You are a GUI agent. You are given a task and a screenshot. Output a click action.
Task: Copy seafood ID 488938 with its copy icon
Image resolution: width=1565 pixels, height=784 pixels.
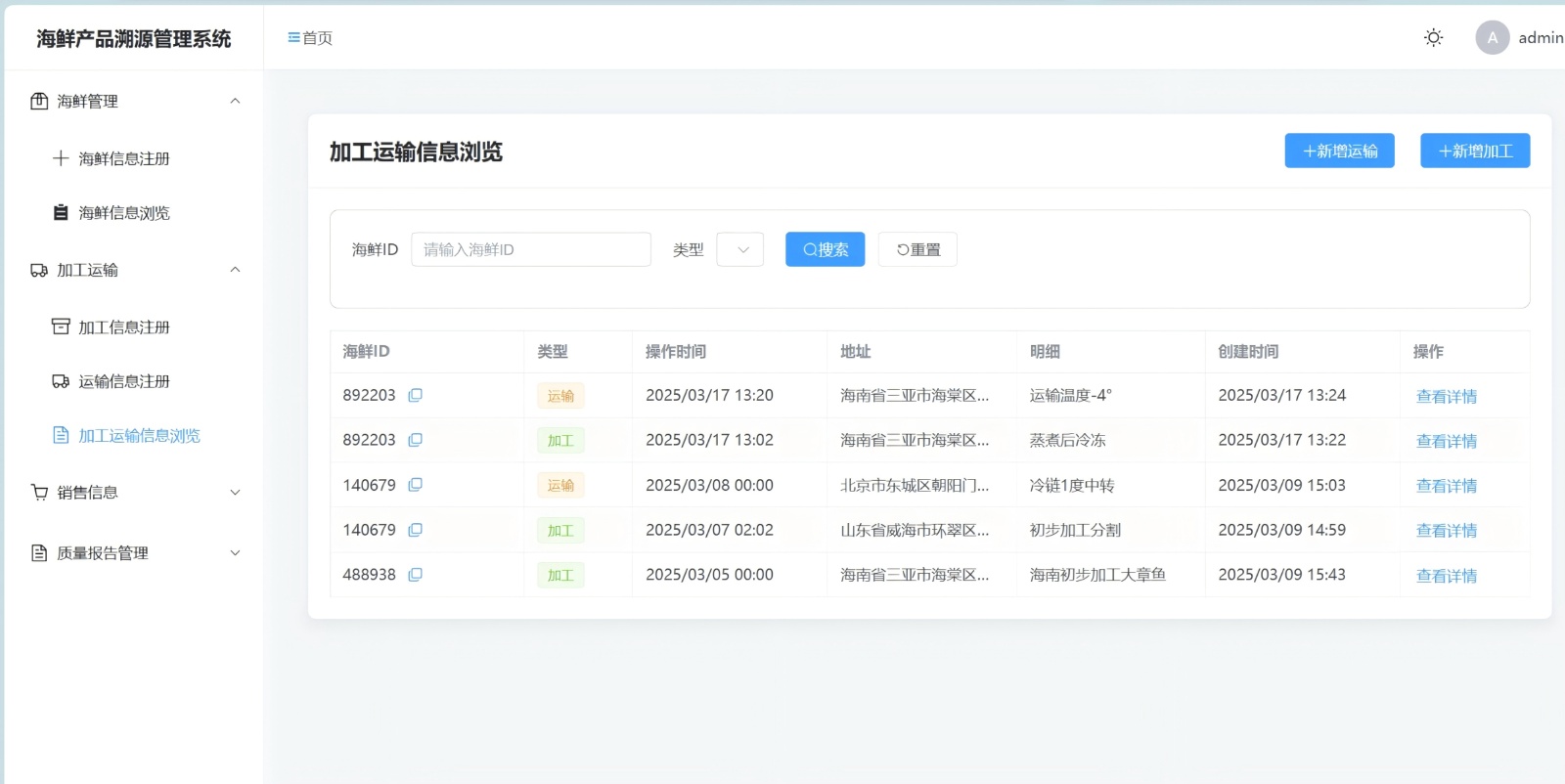point(415,575)
